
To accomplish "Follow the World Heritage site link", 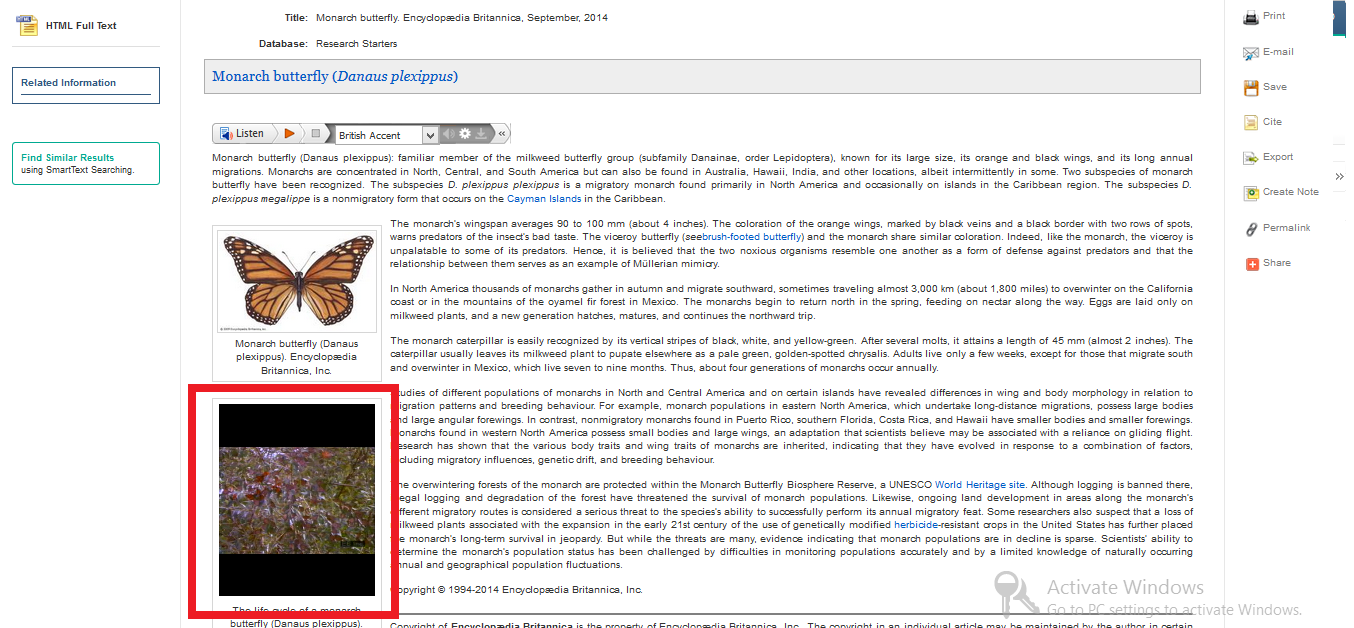I will point(980,485).
